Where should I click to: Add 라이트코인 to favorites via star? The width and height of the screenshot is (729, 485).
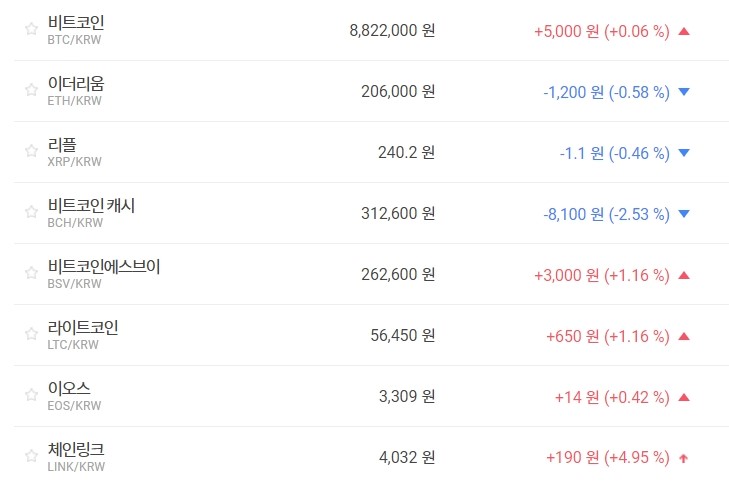click(x=31, y=335)
